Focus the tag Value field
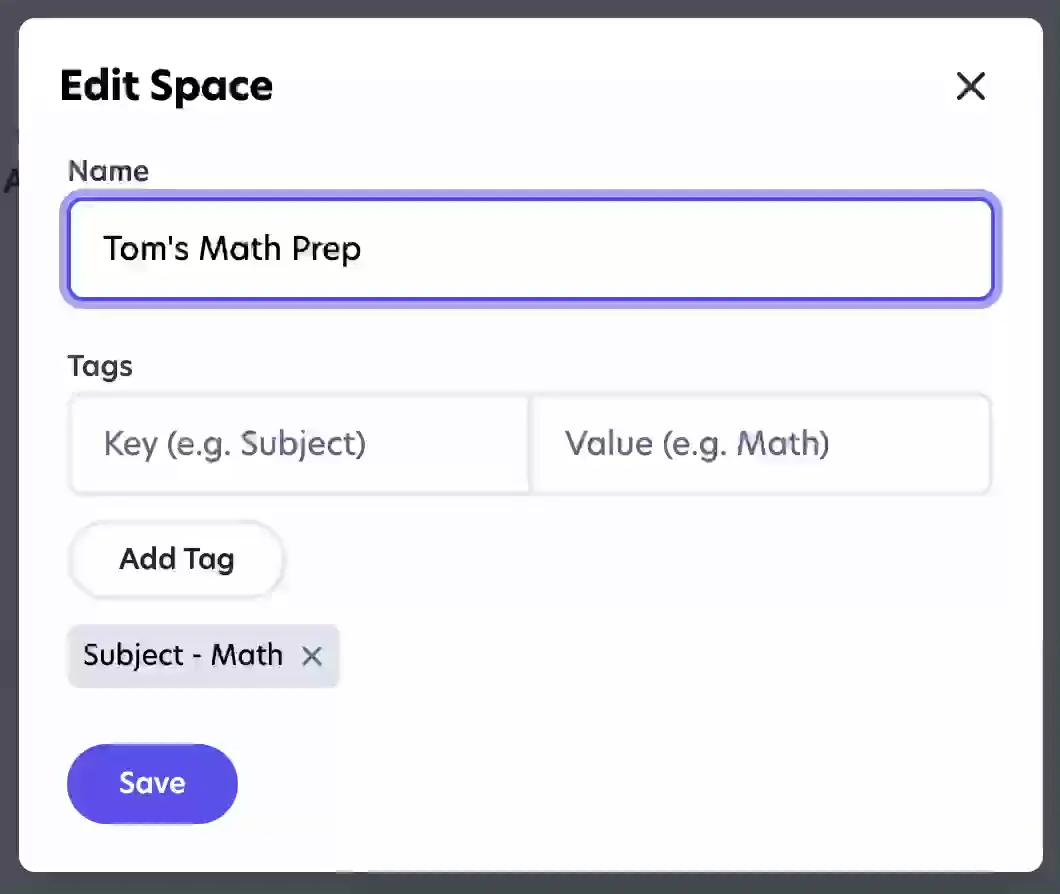This screenshot has width=1060, height=894. (760, 444)
